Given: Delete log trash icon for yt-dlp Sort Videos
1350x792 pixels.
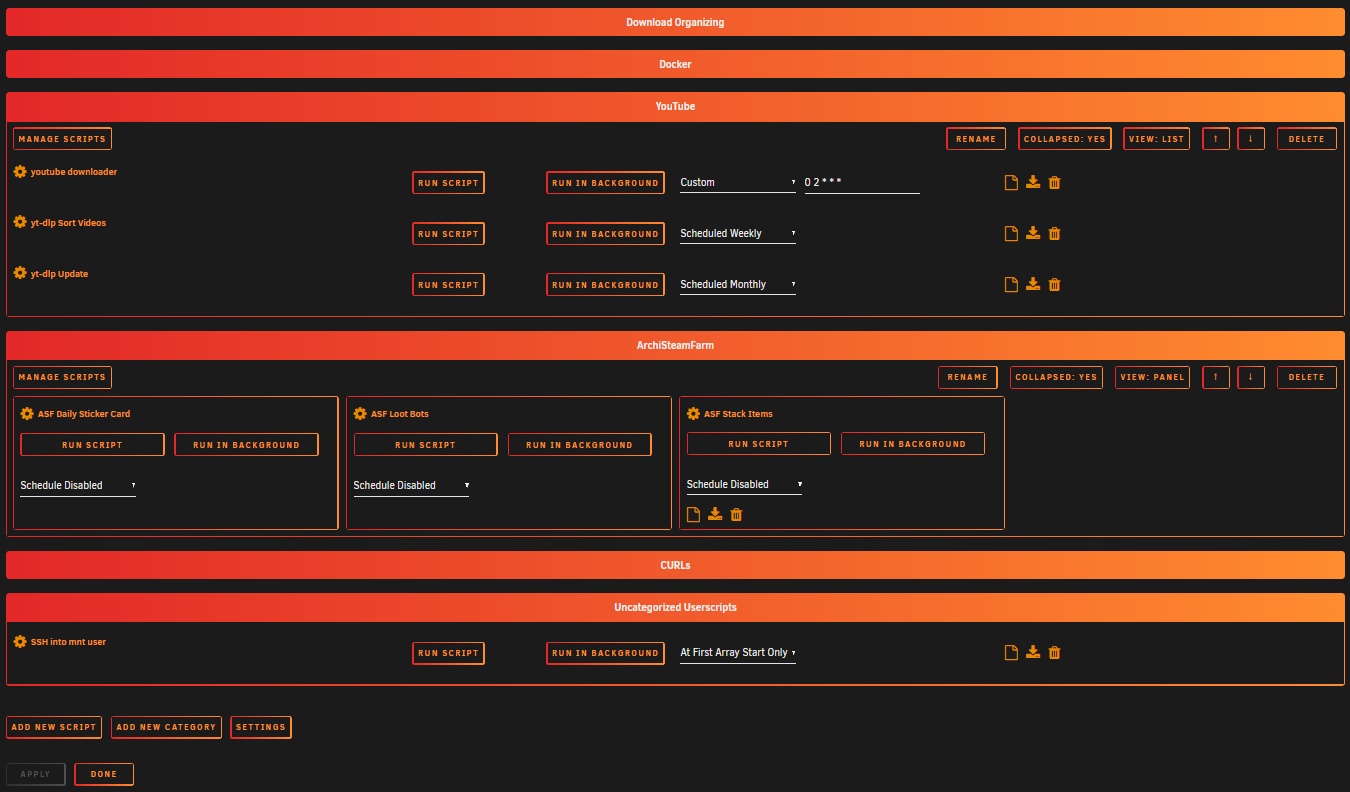Looking at the screenshot, I should pyautogui.click(x=1054, y=233).
